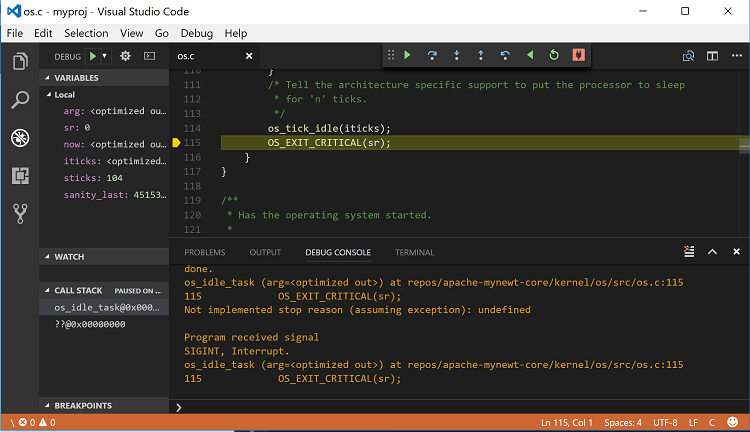Open the Source Control view
This screenshot has height=432, width=750.
(x=20, y=214)
